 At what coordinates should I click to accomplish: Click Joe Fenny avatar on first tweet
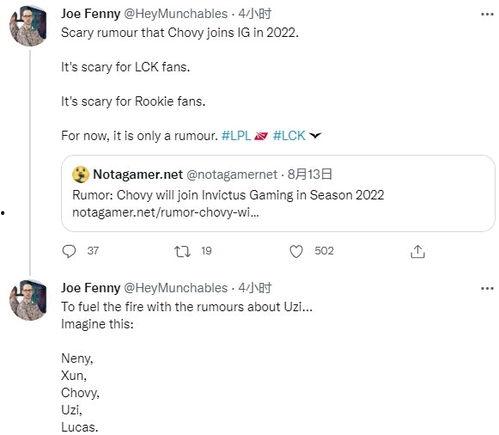tap(28, 26)
